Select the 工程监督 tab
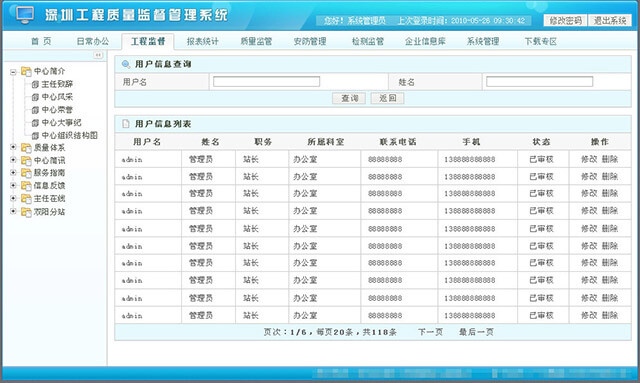Viewport: 640px width, 383px height. 148,41
